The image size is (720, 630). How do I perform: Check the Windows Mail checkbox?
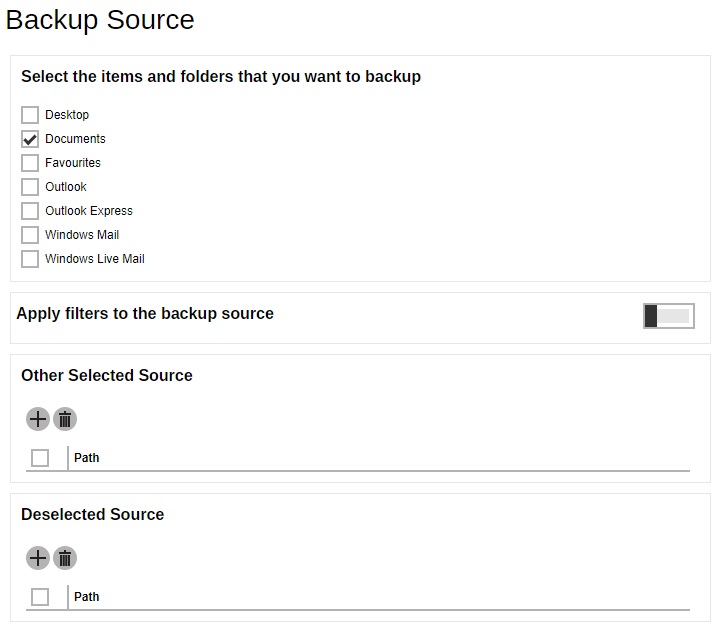pos(30,235)
